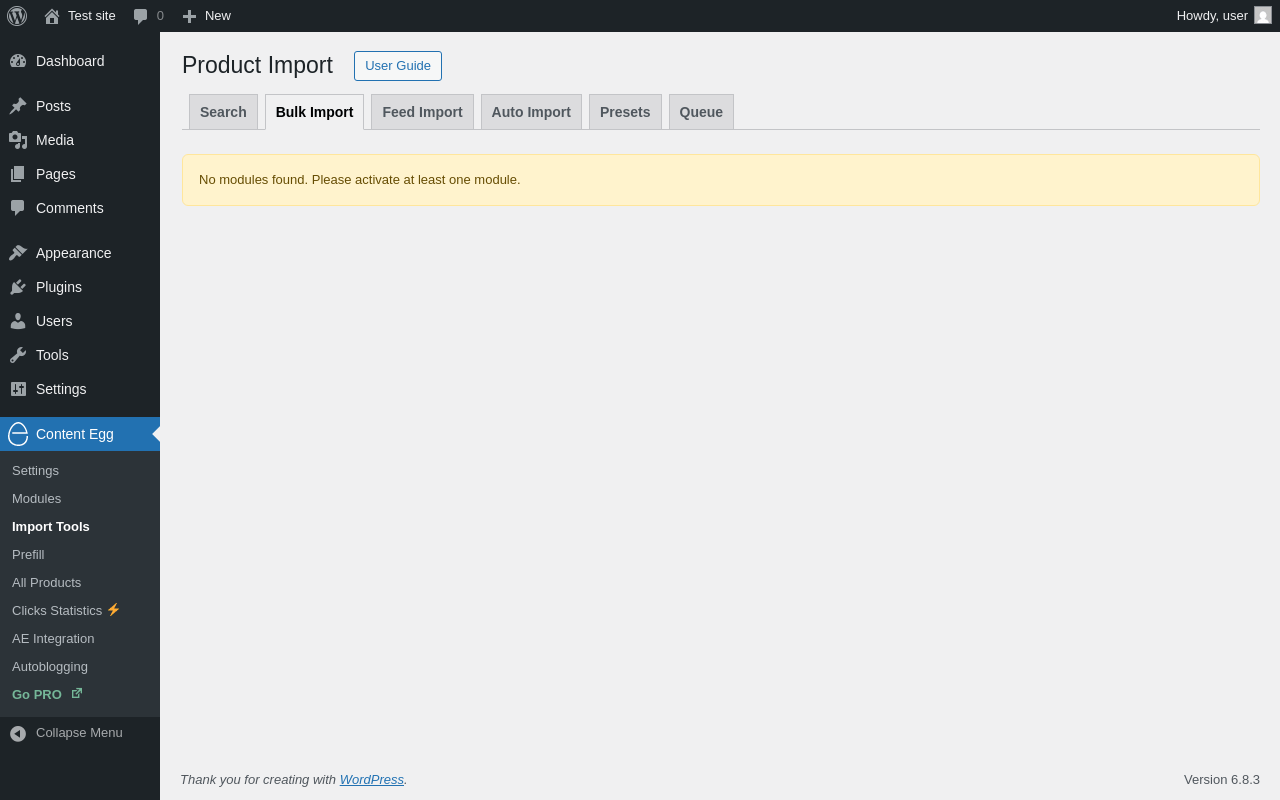Open the Howdy user account menu
This screenshot has height=800, width=1280.
point(1223,16)
